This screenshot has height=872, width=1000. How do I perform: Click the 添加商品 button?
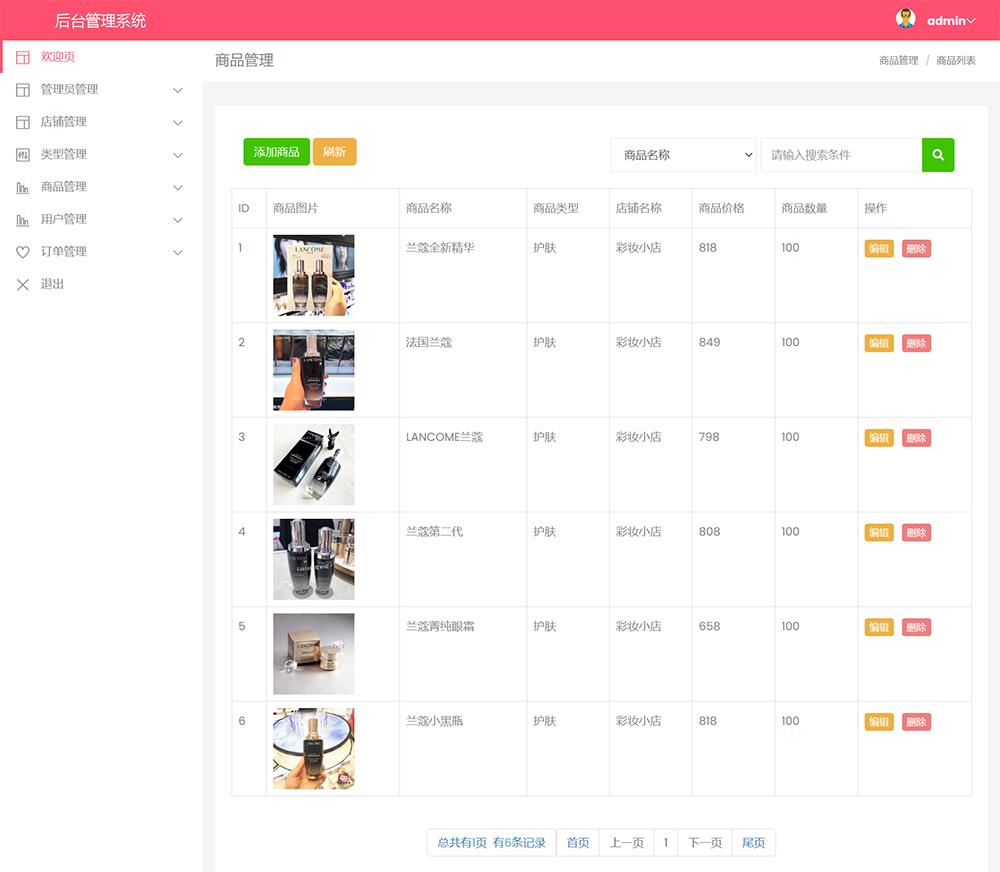(x=276, y=152)
